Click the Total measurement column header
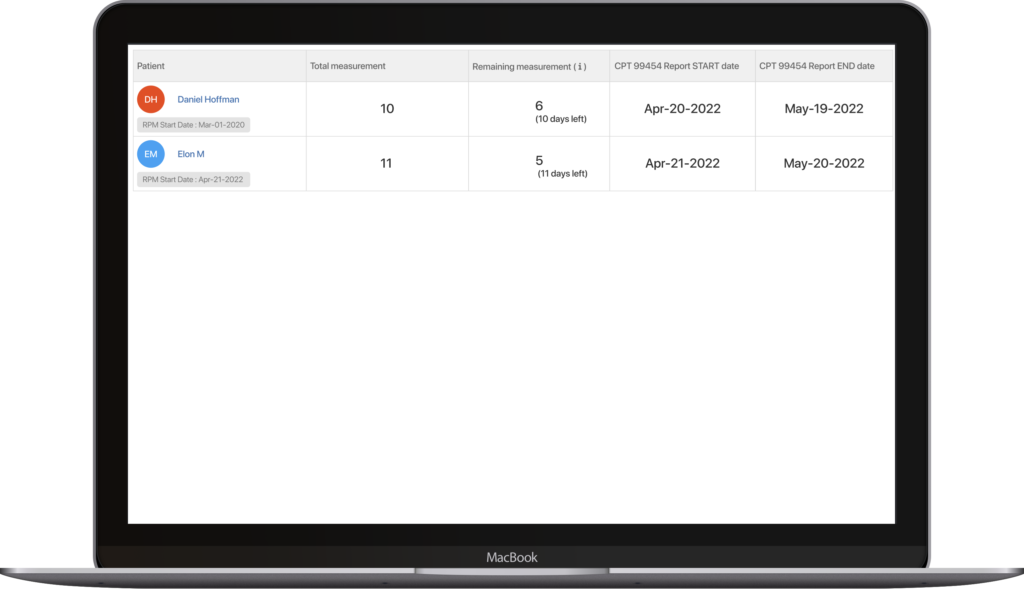The width and height of the screenshot is (1024, 601). pyautogui.click(x=347, y=65)
